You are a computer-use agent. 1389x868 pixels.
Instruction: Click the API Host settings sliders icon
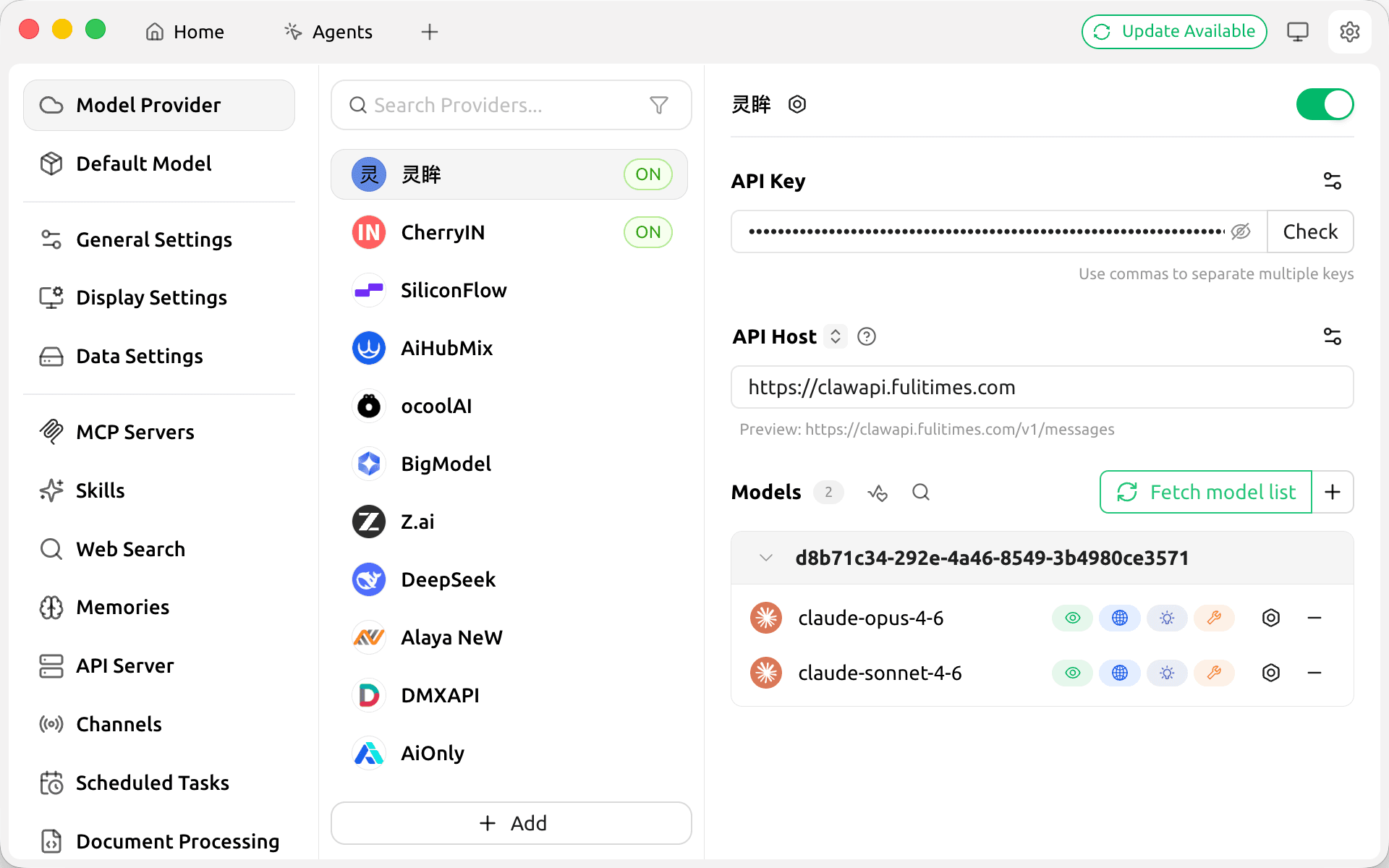[1332, 336]
